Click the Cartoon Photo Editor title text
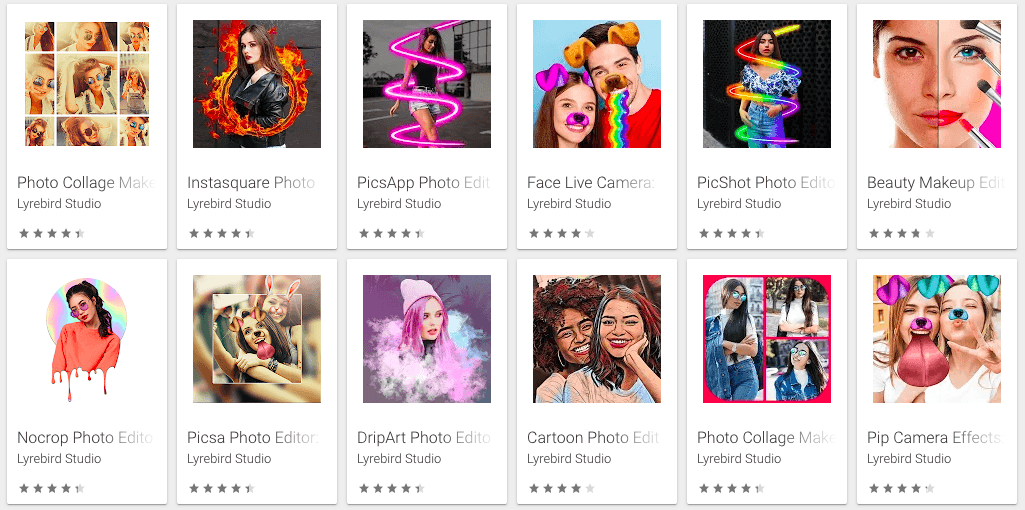The width and height of the screenshot is (1025, 510). pyautogui.click(x=593, y=438)
